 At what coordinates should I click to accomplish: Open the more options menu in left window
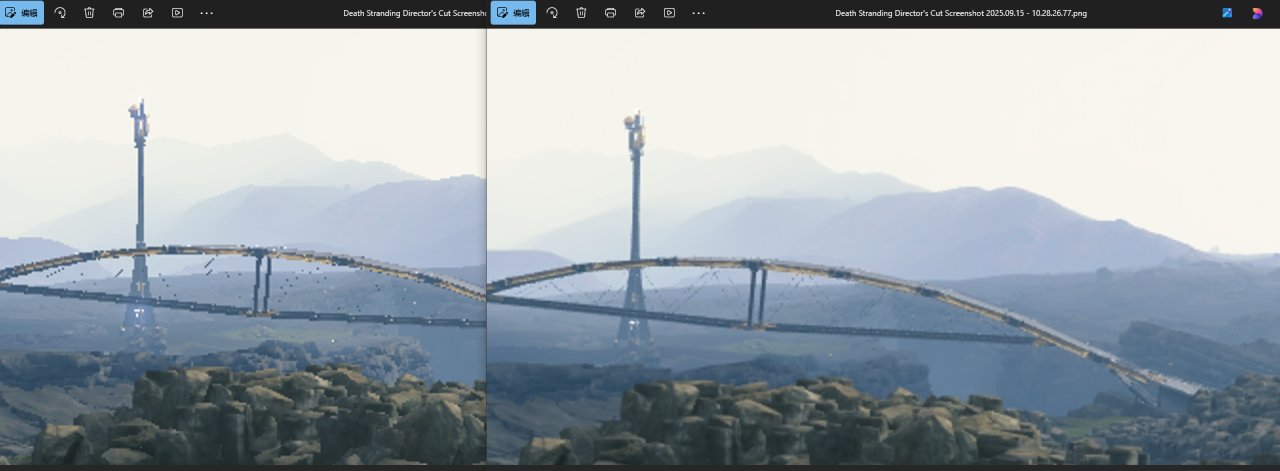point(206,13)
